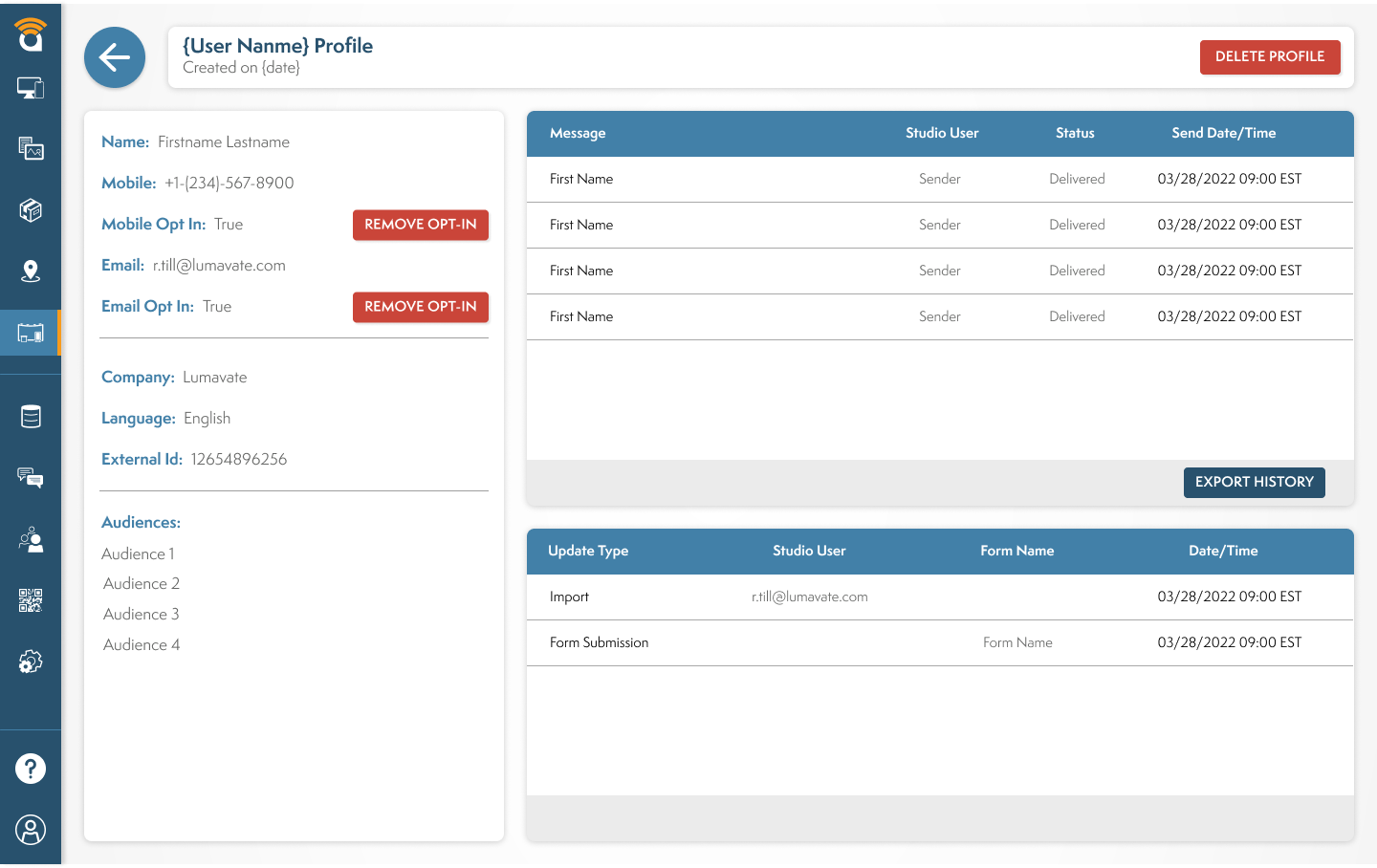The image size is (1377, 868).
Task: Click the Form Name column header
Action: [x=1017, y=551]
